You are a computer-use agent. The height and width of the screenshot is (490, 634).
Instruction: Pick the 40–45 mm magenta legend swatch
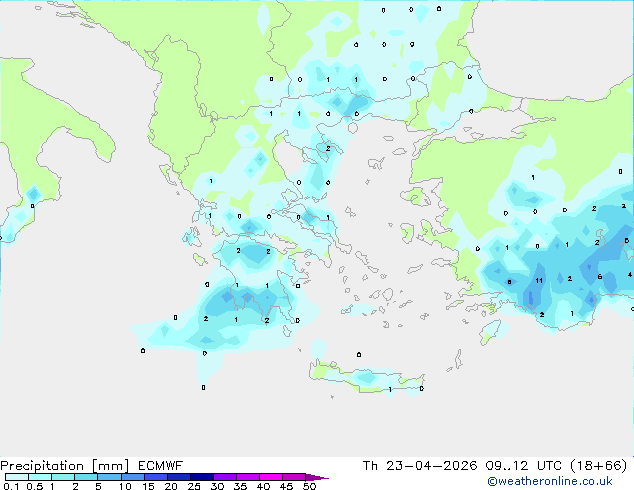[271, 477]
